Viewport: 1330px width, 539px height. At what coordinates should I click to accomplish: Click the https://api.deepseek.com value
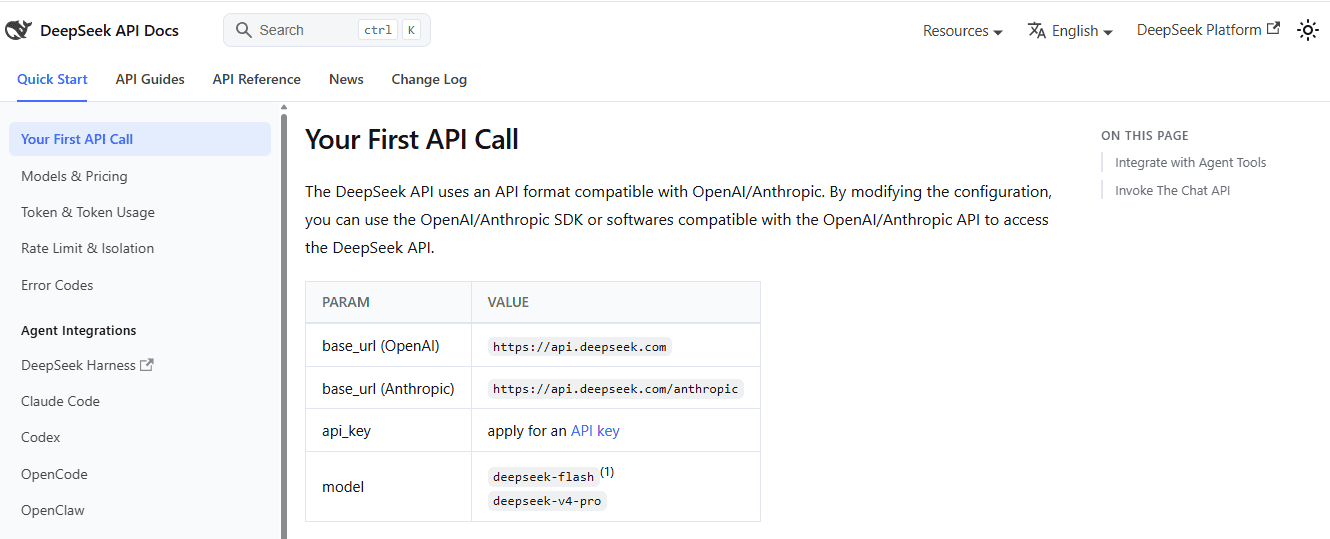coord(579,347)
